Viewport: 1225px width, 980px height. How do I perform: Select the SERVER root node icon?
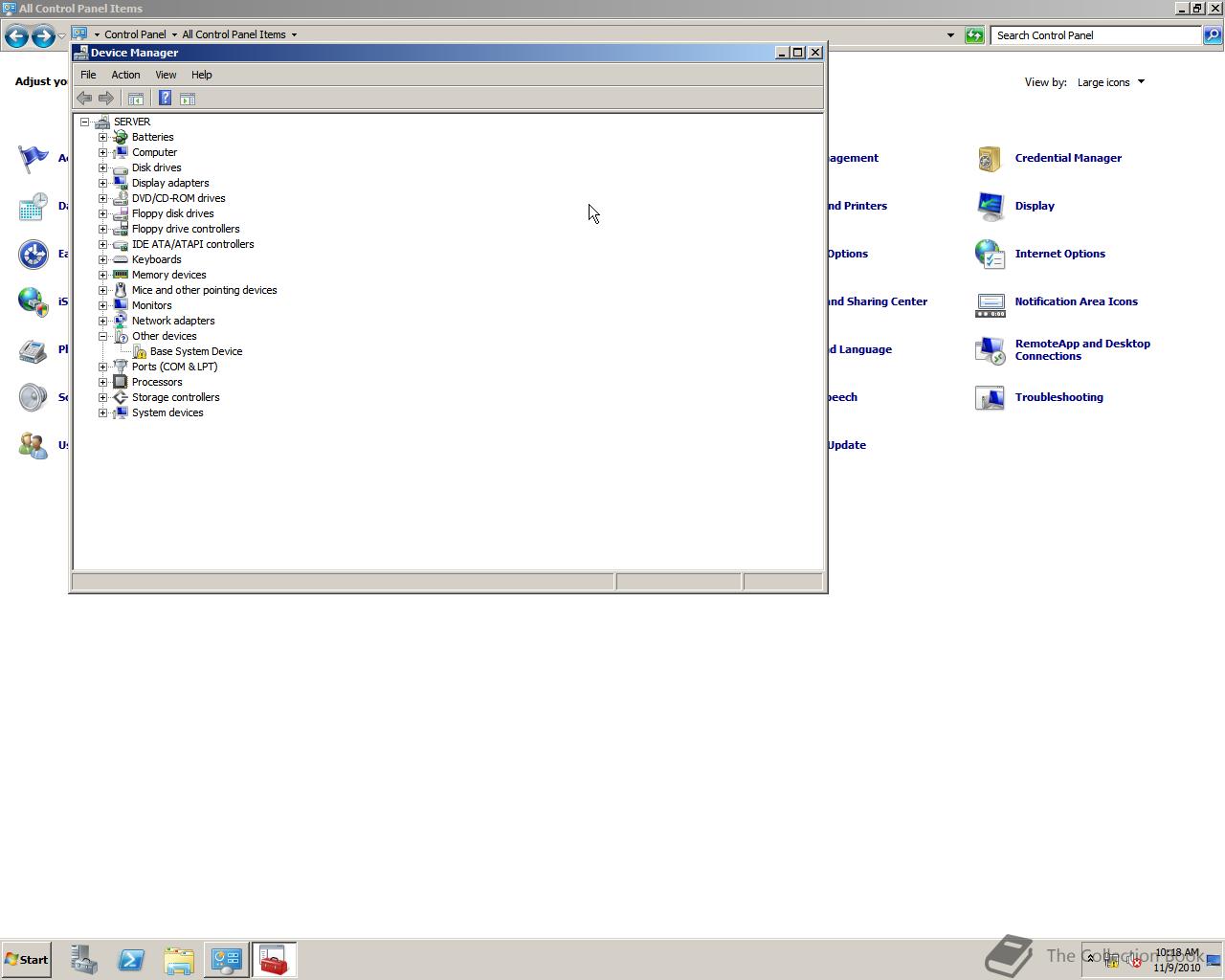point(102,122)
